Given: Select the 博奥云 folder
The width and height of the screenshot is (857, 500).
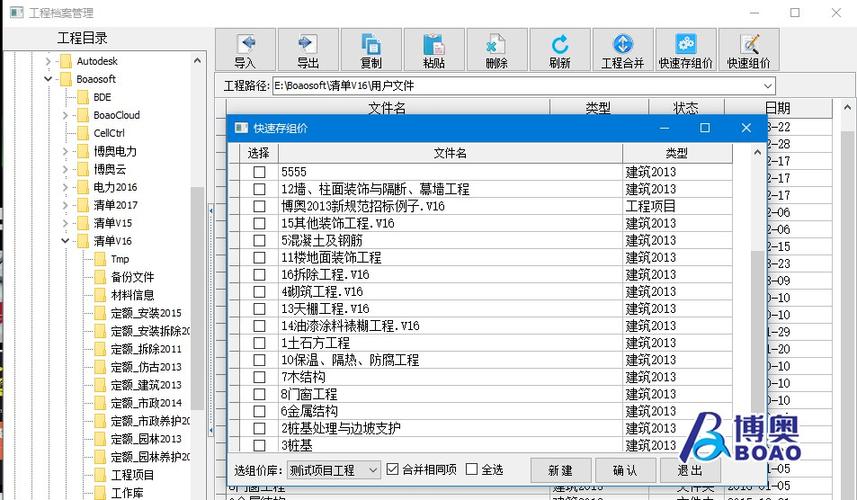Looking at the screenshot, I should [102, 169].
